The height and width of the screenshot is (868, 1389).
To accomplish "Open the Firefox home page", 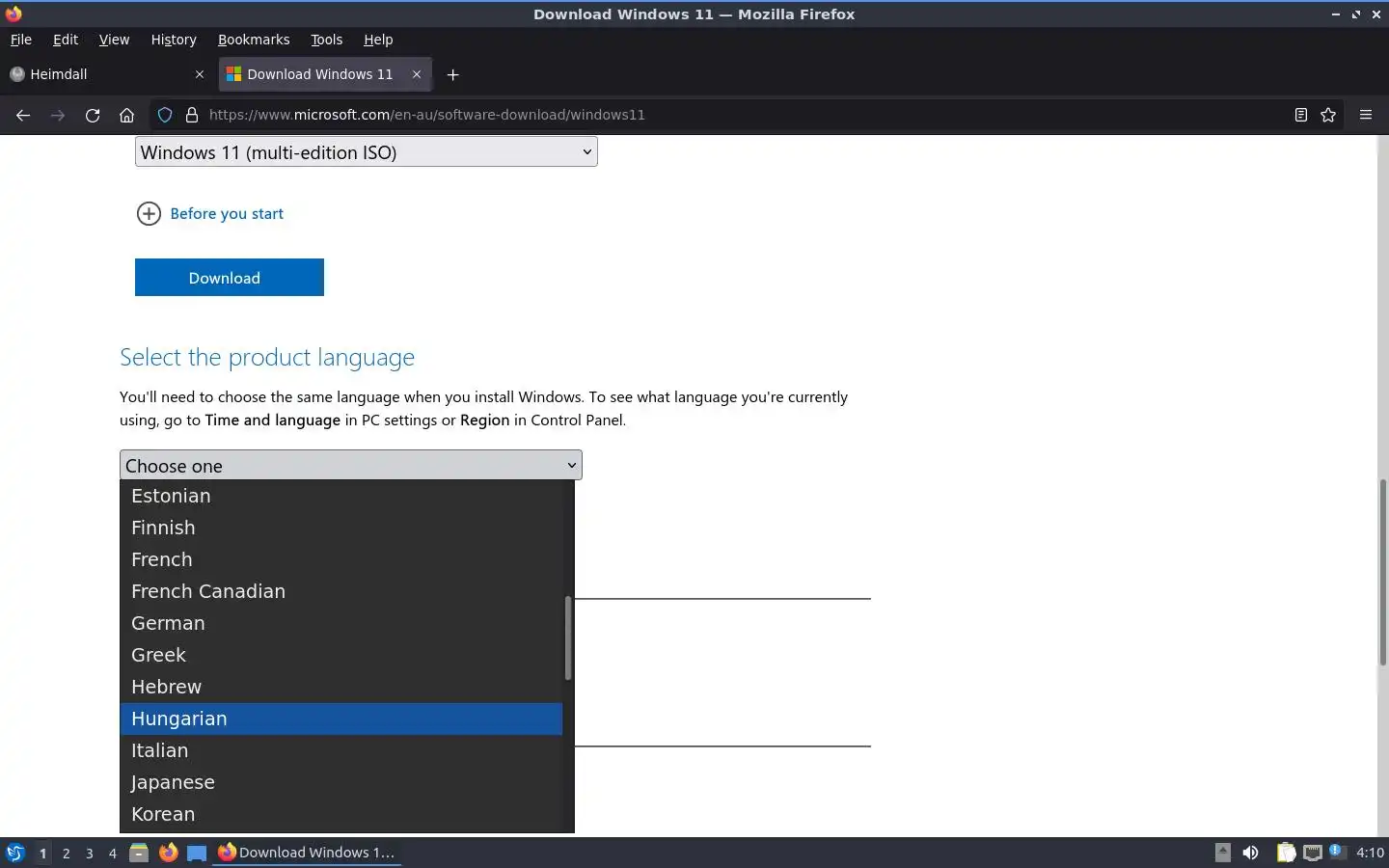I will [126, 115].
